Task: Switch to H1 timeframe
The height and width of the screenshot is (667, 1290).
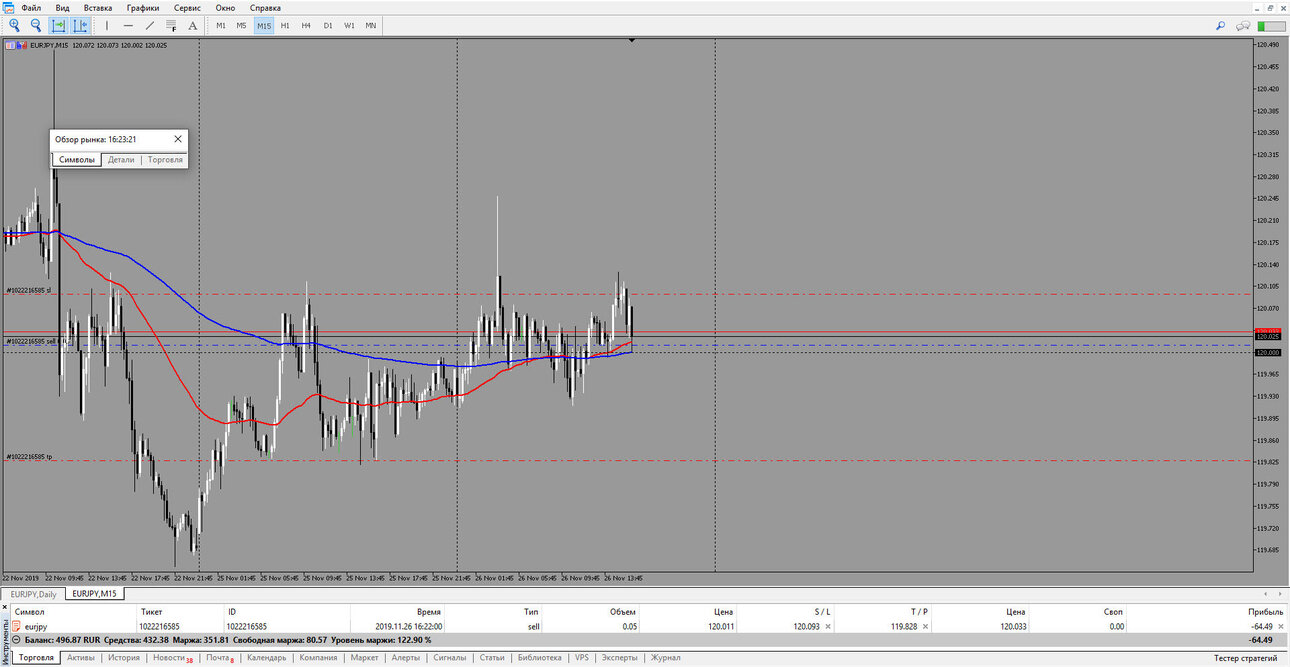Action: 285,25
